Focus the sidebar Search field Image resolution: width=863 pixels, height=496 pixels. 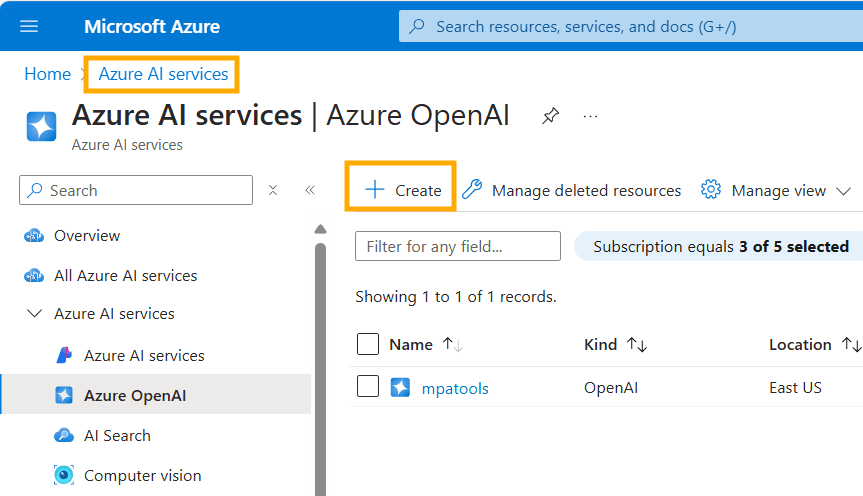click(x=136, y=190)
